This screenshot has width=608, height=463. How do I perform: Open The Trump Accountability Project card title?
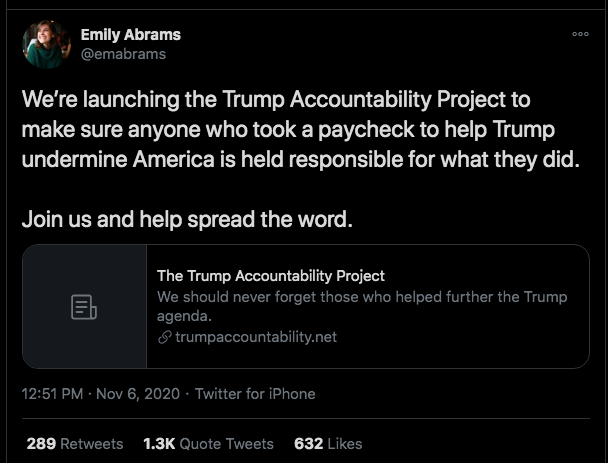click(x=271, y=276)
